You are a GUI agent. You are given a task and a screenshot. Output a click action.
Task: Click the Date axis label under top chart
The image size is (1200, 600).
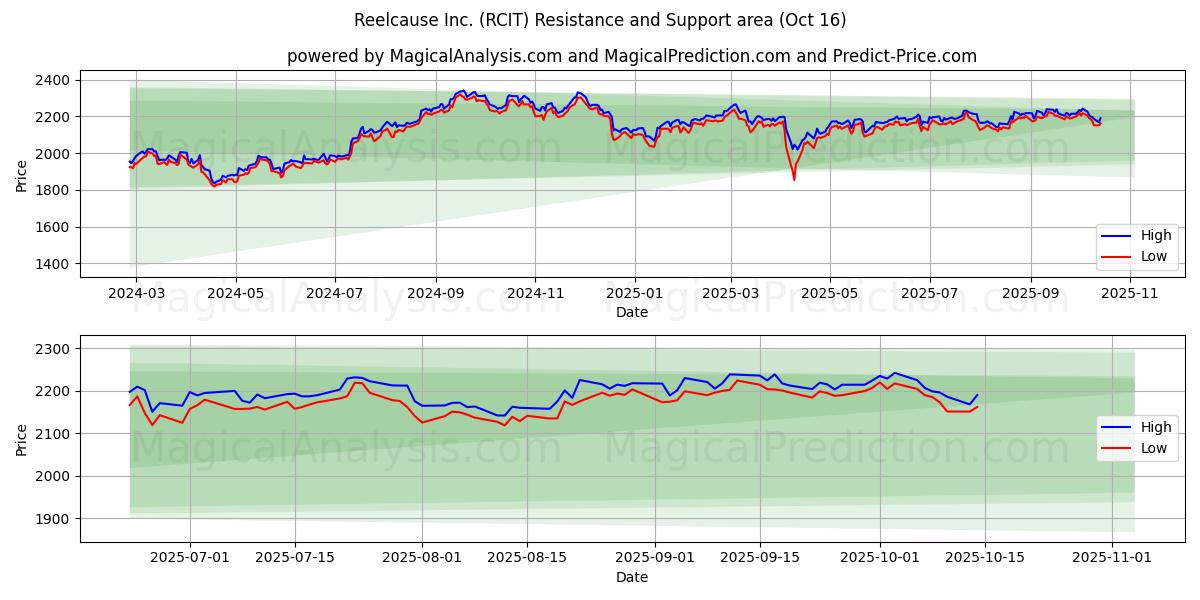coord(631,312)
